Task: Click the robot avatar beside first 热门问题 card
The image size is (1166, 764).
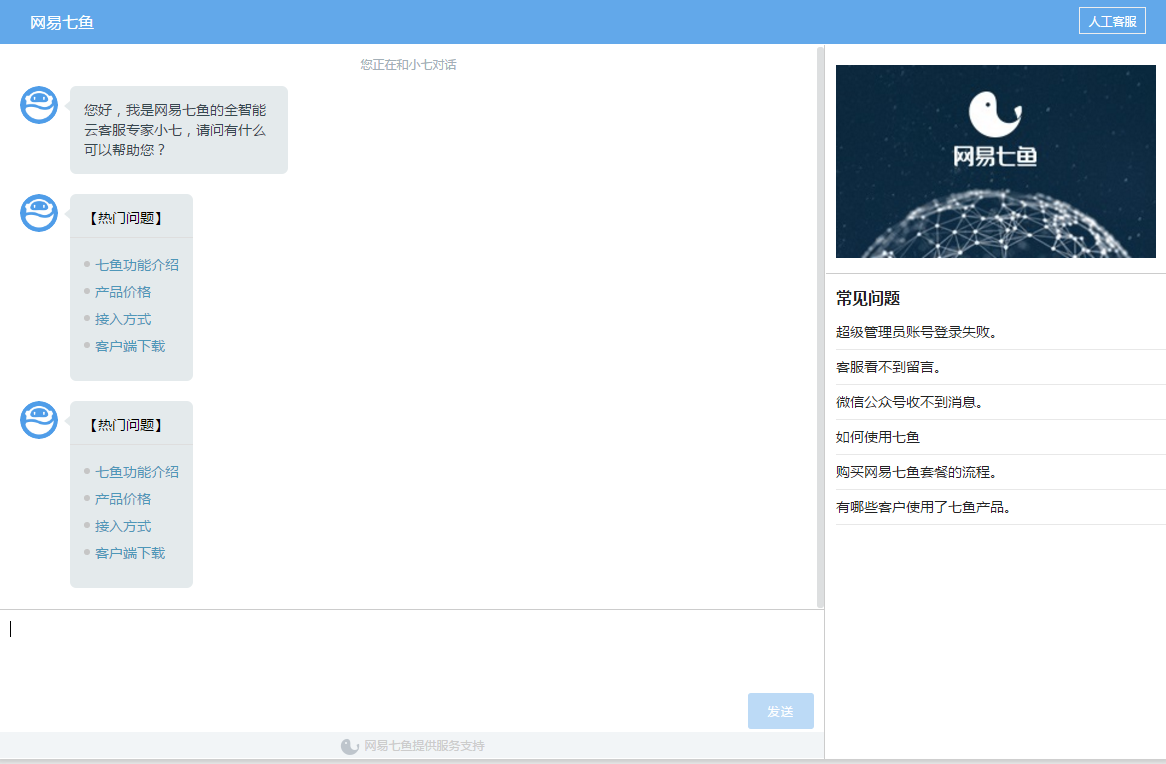Action: pos(39,214)
